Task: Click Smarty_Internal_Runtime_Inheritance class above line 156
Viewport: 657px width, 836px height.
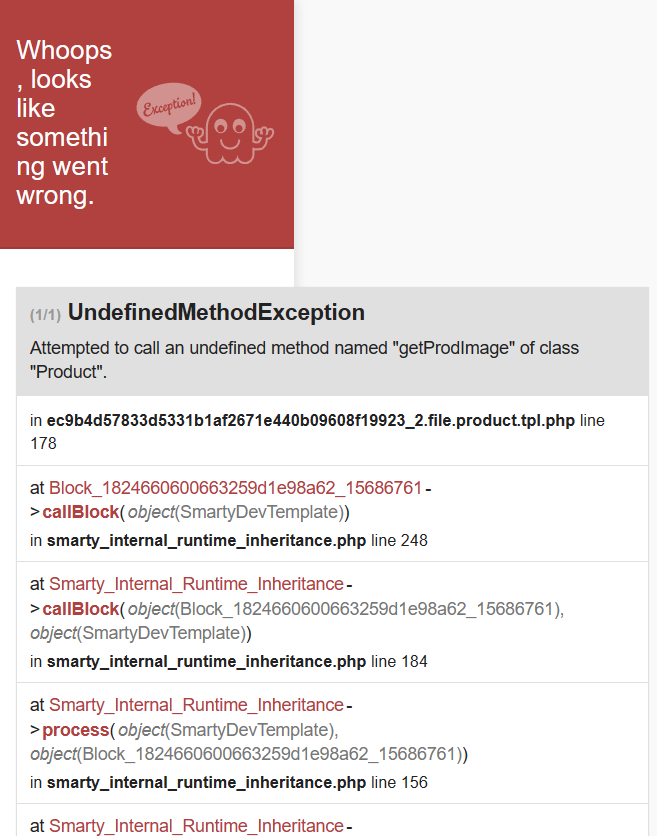Action: pyautogui.click(x=196, y=705)
